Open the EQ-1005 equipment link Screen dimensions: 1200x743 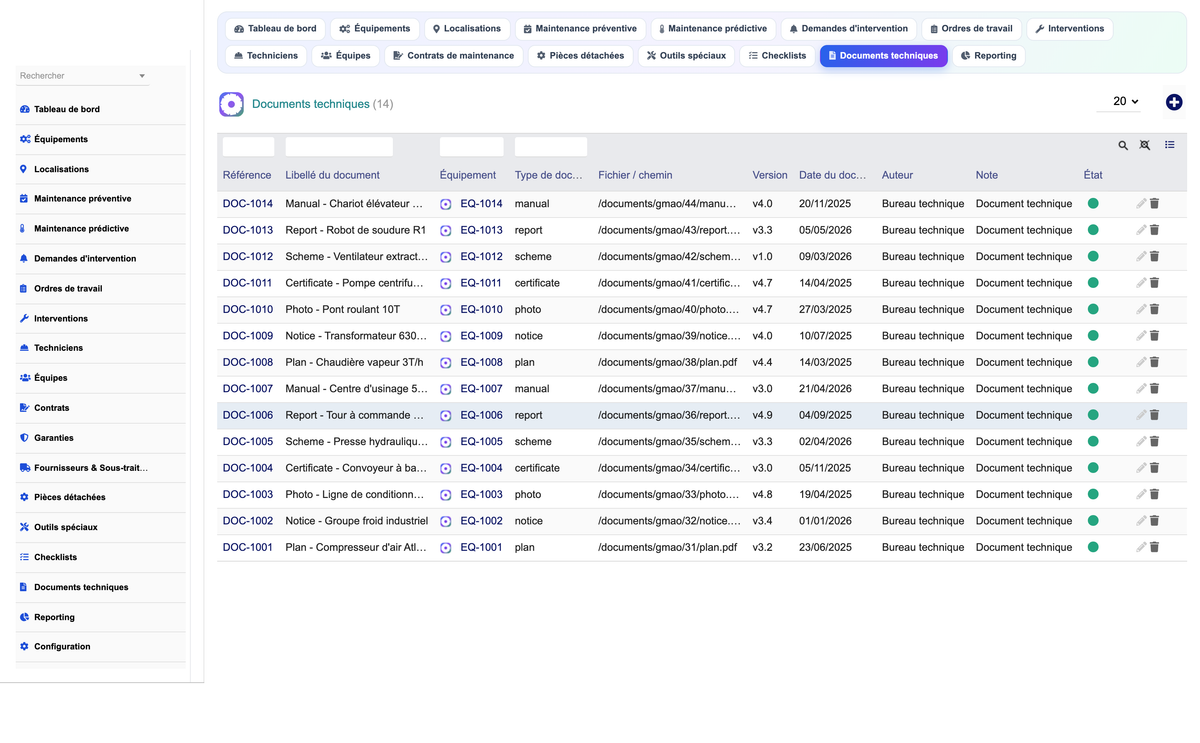[481, 441]
